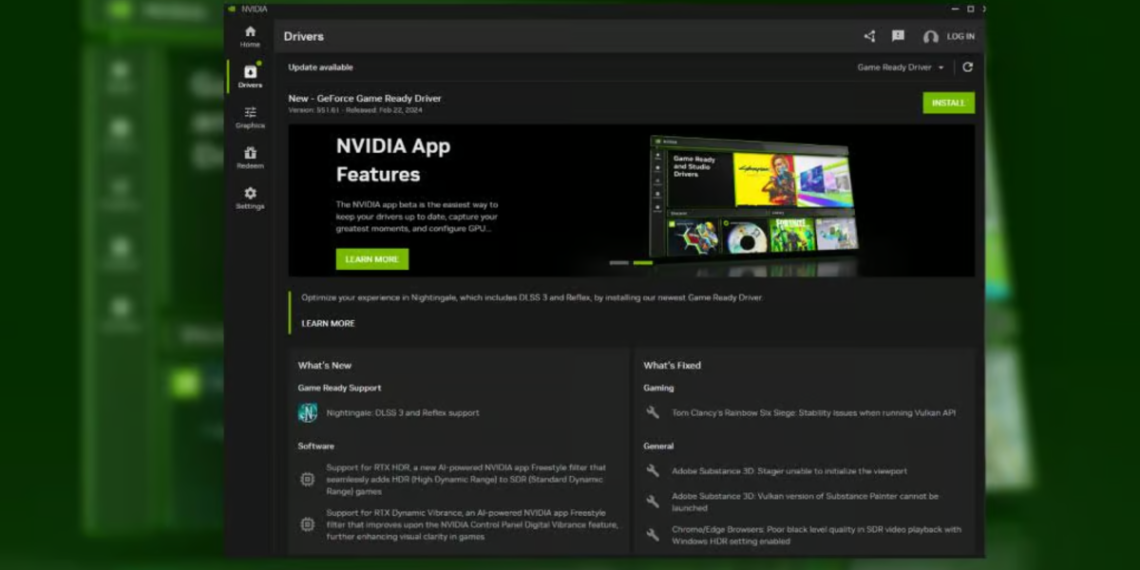Image resolution: width=1140 pixels, height=570 pixels.
Task: Click wrench icon beside Chrome/Edge Browsers fix
Action: click(x=653, y=534)
